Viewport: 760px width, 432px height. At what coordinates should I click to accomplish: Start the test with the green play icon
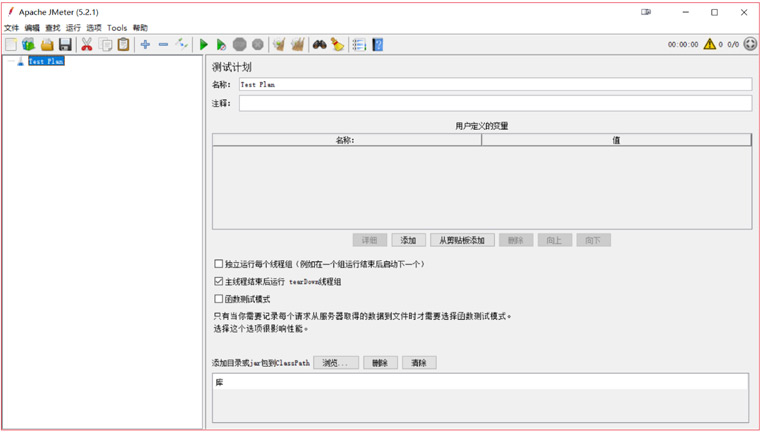click(x=204, y=45)
